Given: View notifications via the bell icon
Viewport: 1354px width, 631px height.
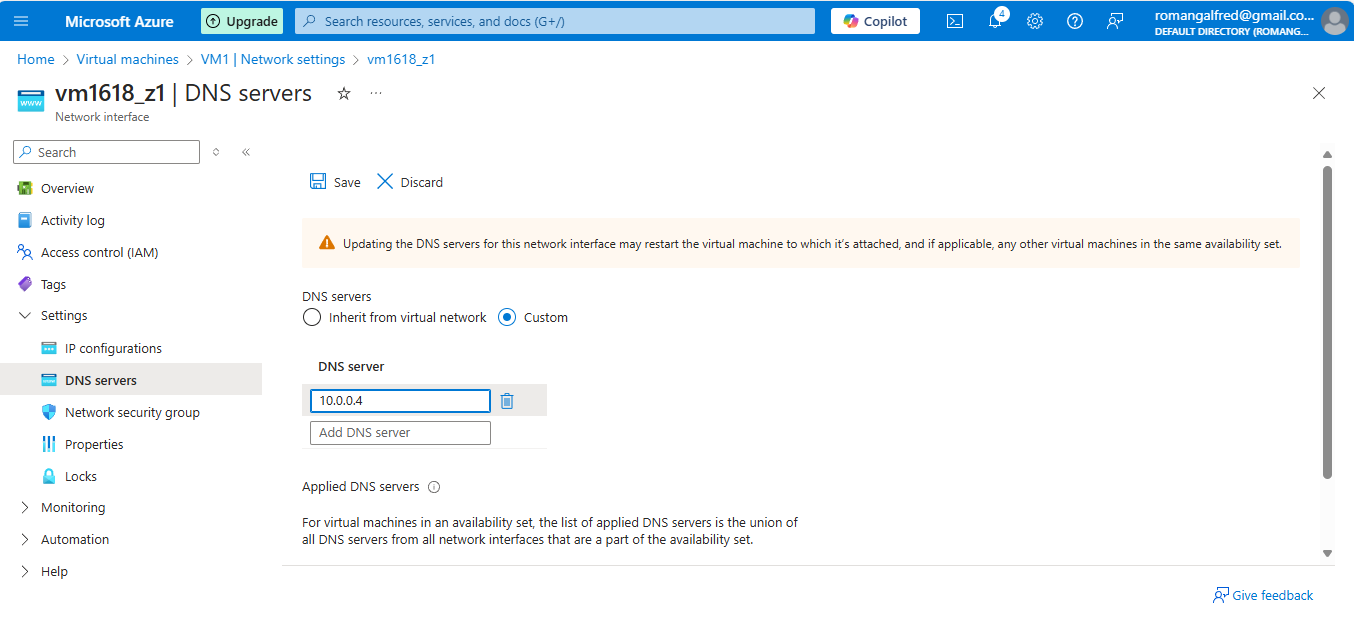Looking at the screenshot, I should (994, 20).
